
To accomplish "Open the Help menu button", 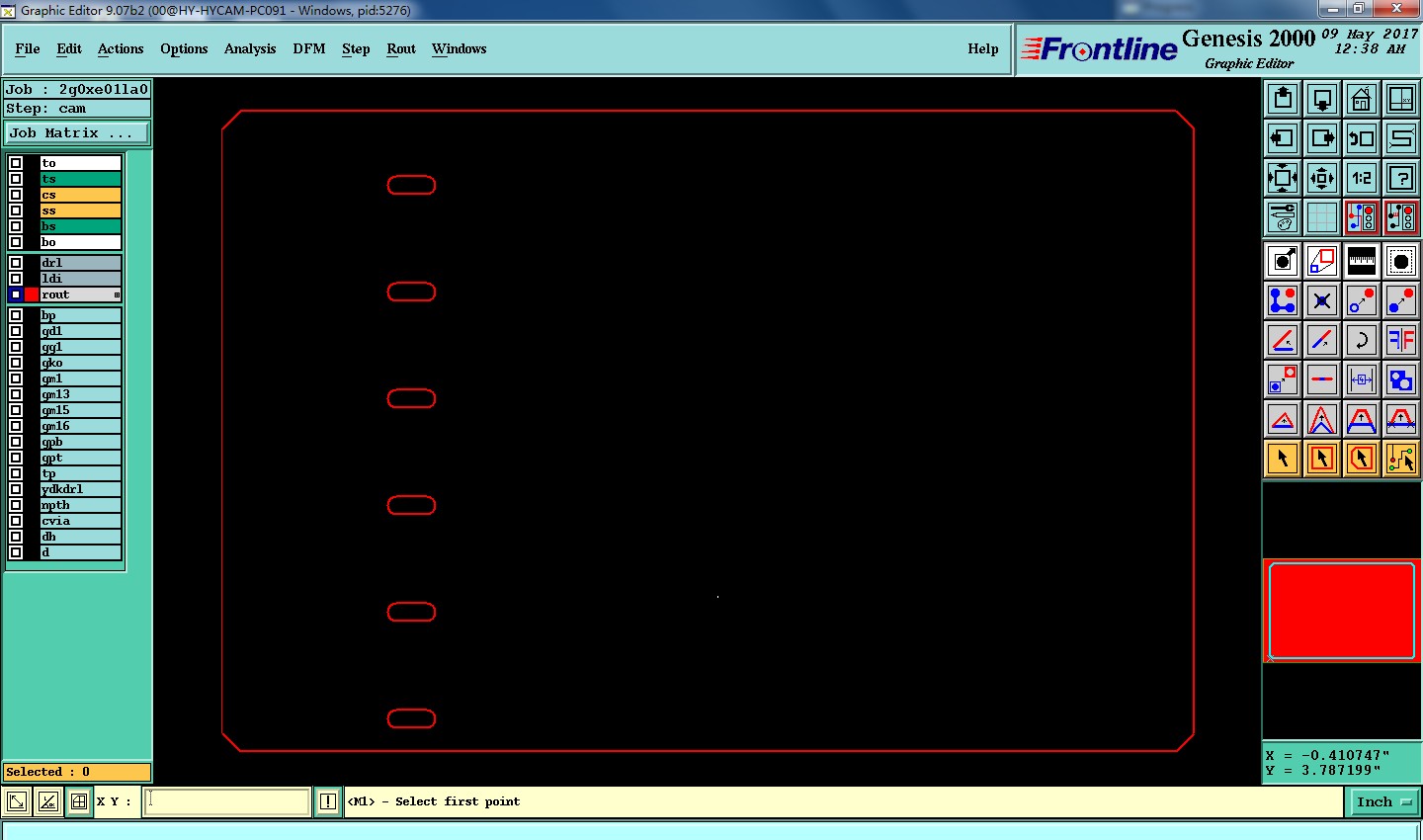I will click(x=983, y=48).
